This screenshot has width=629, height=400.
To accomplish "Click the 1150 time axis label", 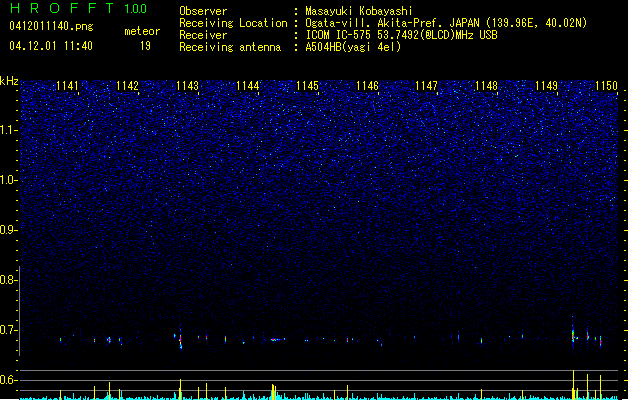I will (x=606, y=86).
